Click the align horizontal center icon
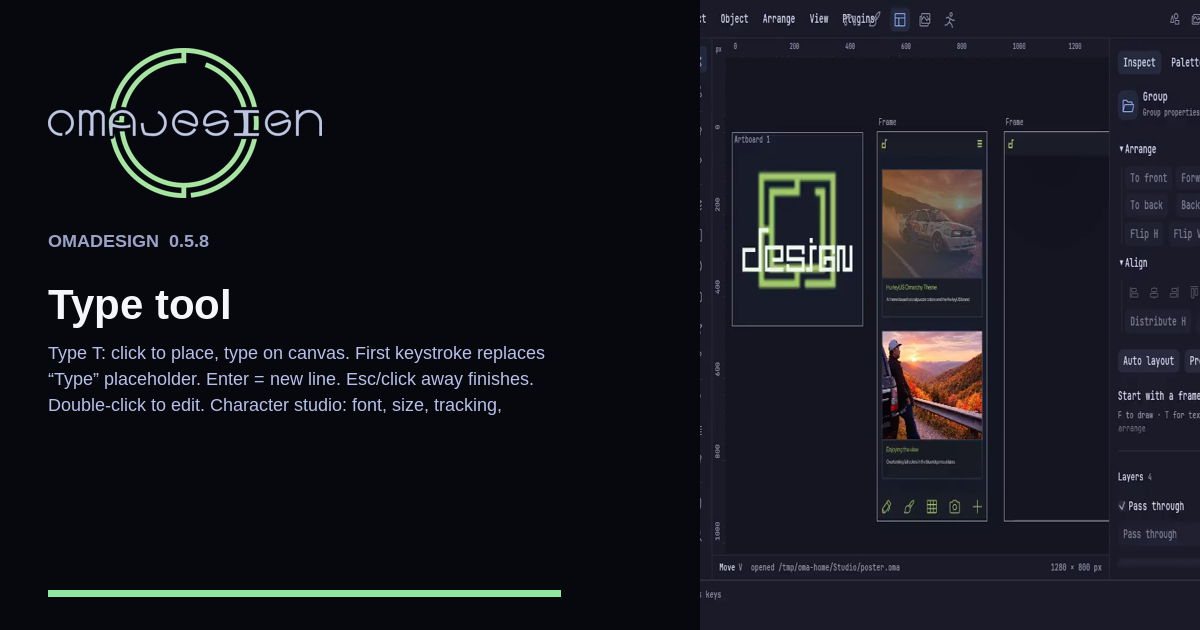The width and height of the screenshot is (1200, 630). pyautogui.click(x=1154, y=293)
